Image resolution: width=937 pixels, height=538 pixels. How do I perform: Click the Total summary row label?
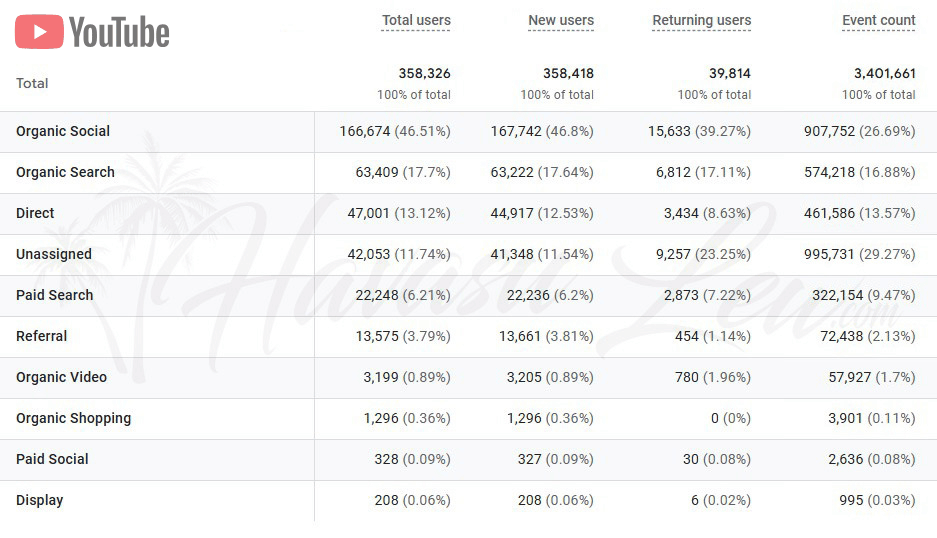pos(32,84)
